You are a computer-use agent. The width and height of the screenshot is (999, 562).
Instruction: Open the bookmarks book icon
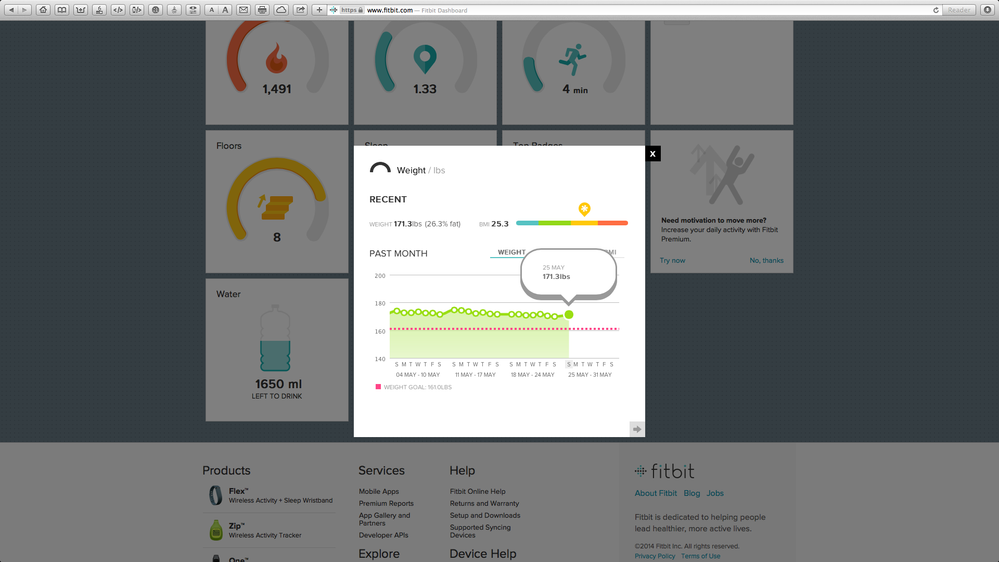[x=62, y=10]
